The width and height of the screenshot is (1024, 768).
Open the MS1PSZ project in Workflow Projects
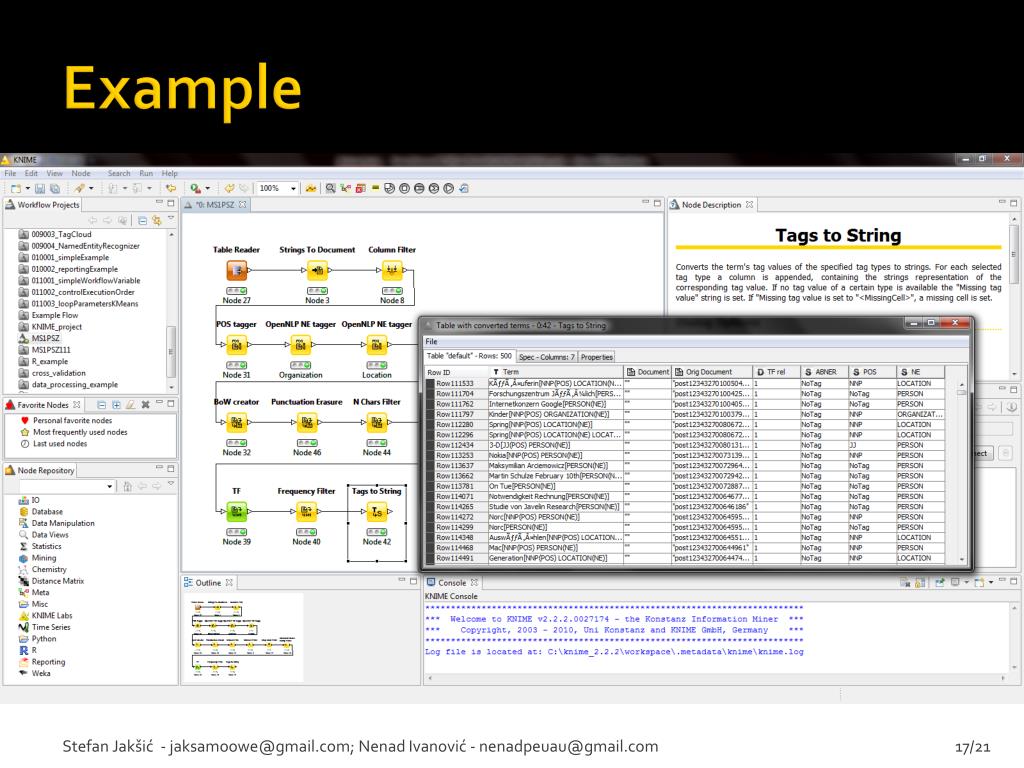click(46, 338)
